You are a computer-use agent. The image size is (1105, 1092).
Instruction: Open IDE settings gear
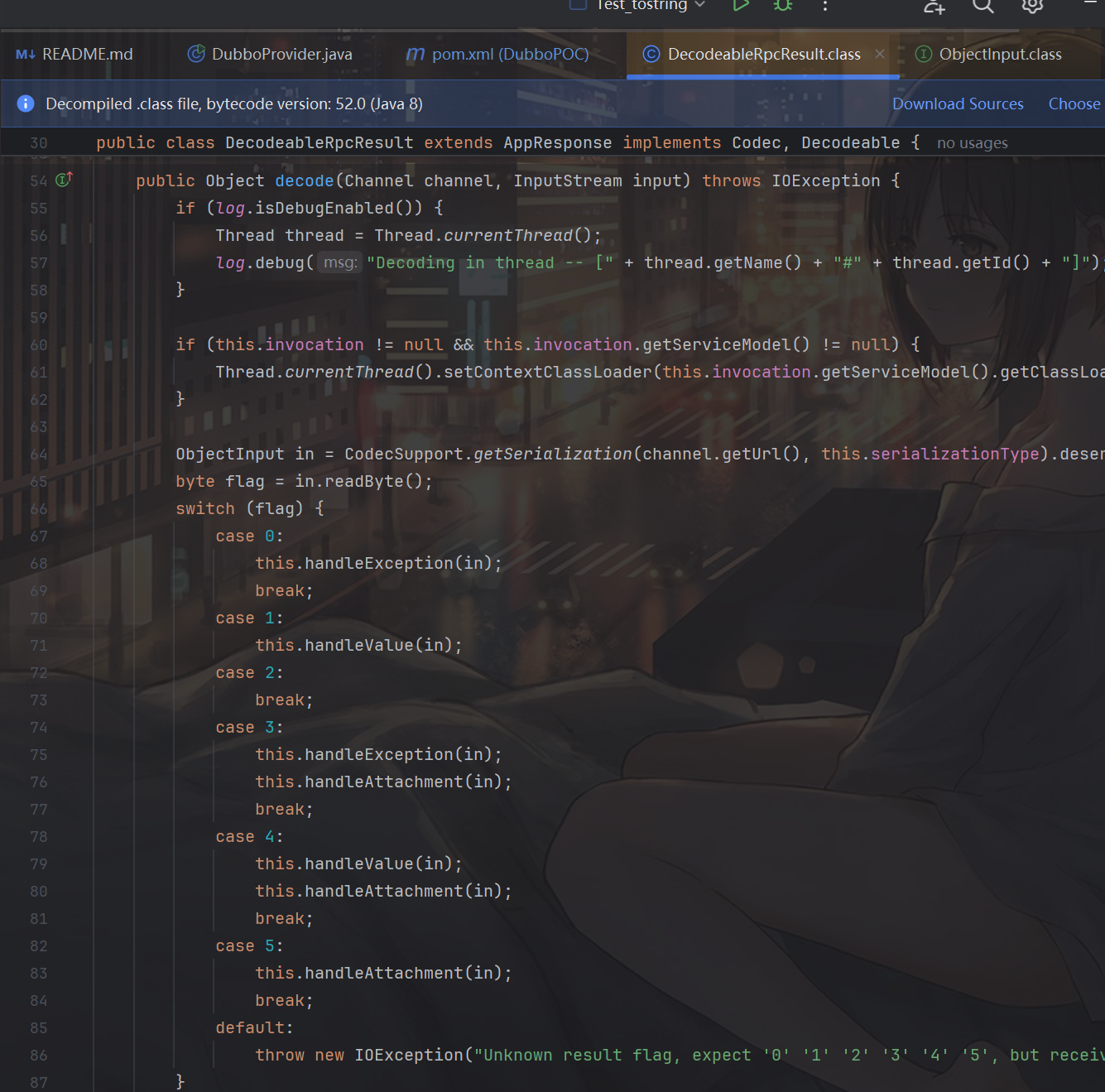(1031, 6)
